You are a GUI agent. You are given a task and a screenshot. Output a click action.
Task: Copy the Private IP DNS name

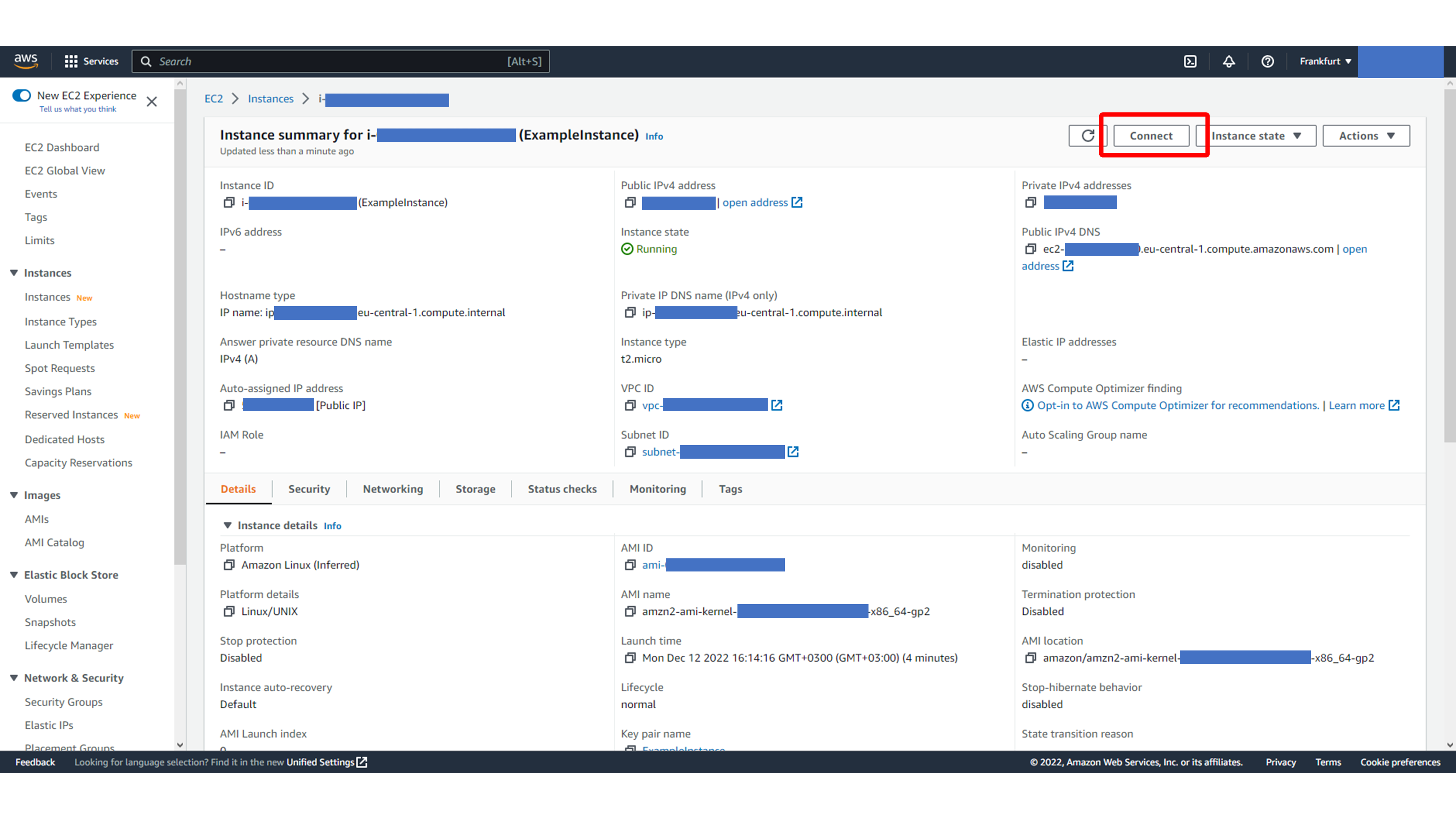(630, 313)
